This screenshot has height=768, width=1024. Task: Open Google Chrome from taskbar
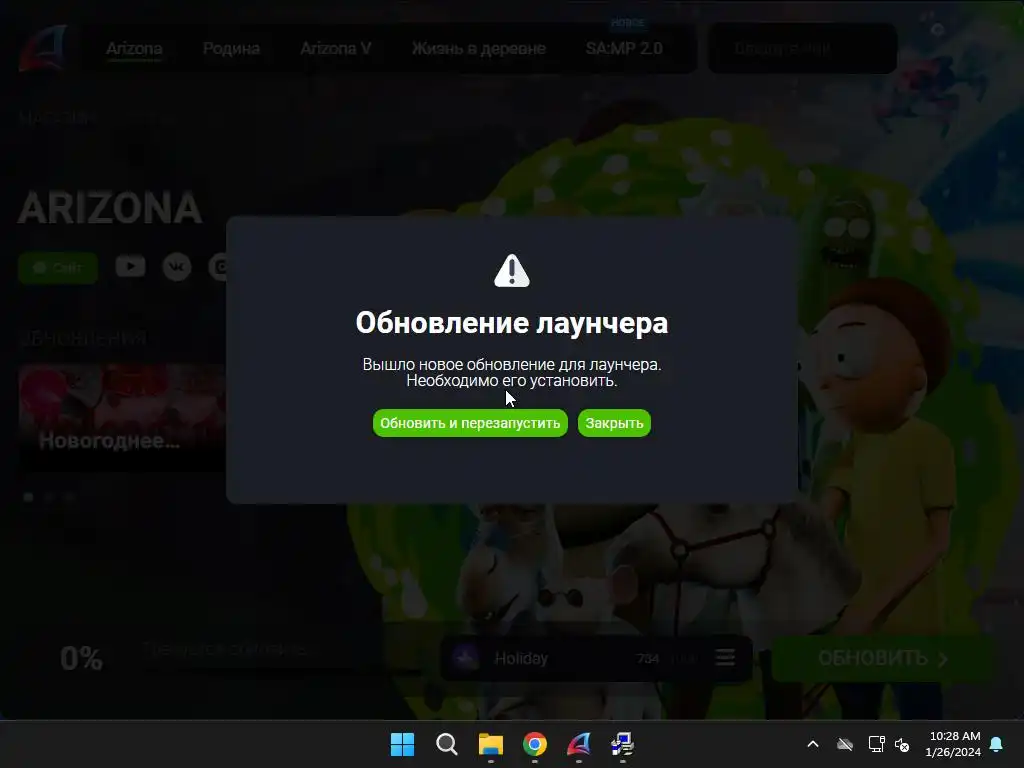pyautogui.click(x=535, y=744)
